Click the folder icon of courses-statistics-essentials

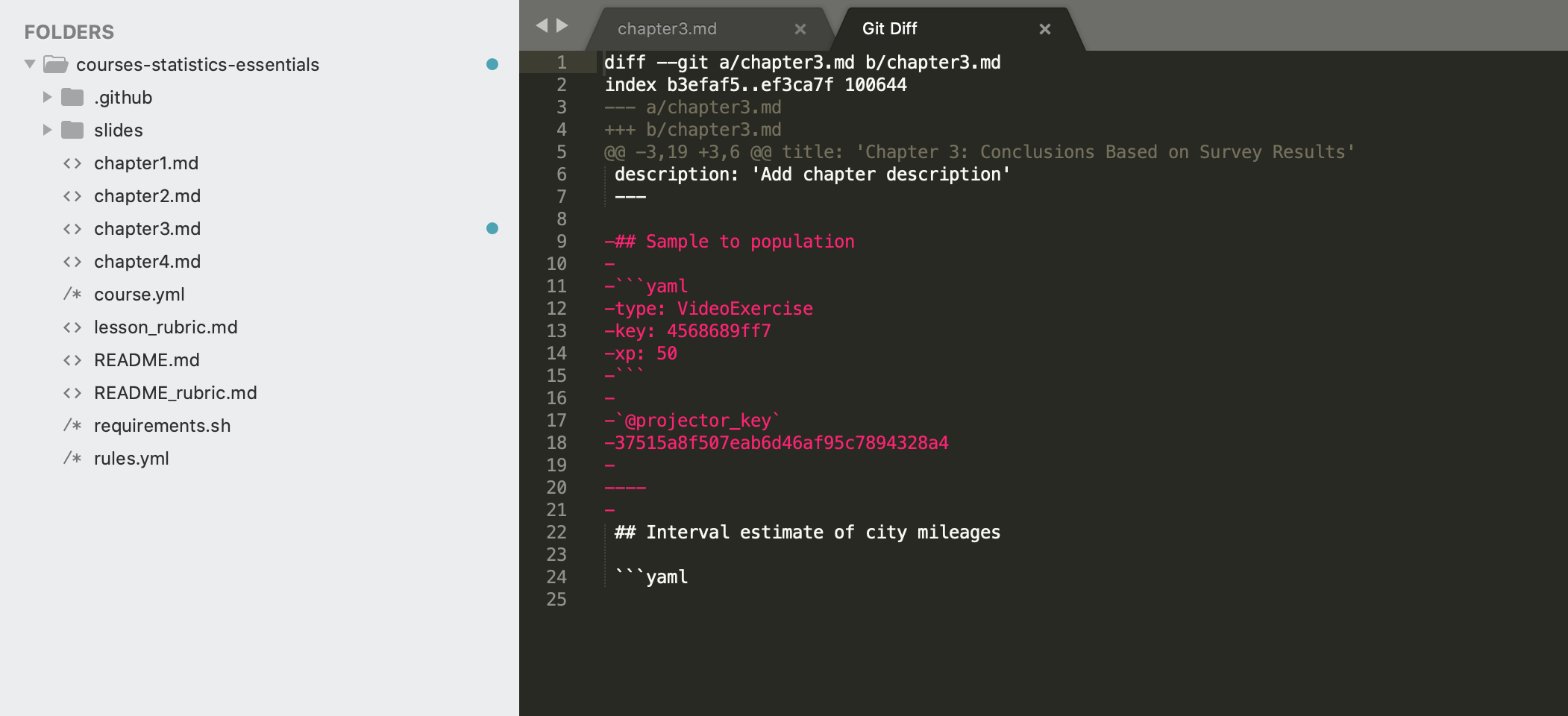55,64
